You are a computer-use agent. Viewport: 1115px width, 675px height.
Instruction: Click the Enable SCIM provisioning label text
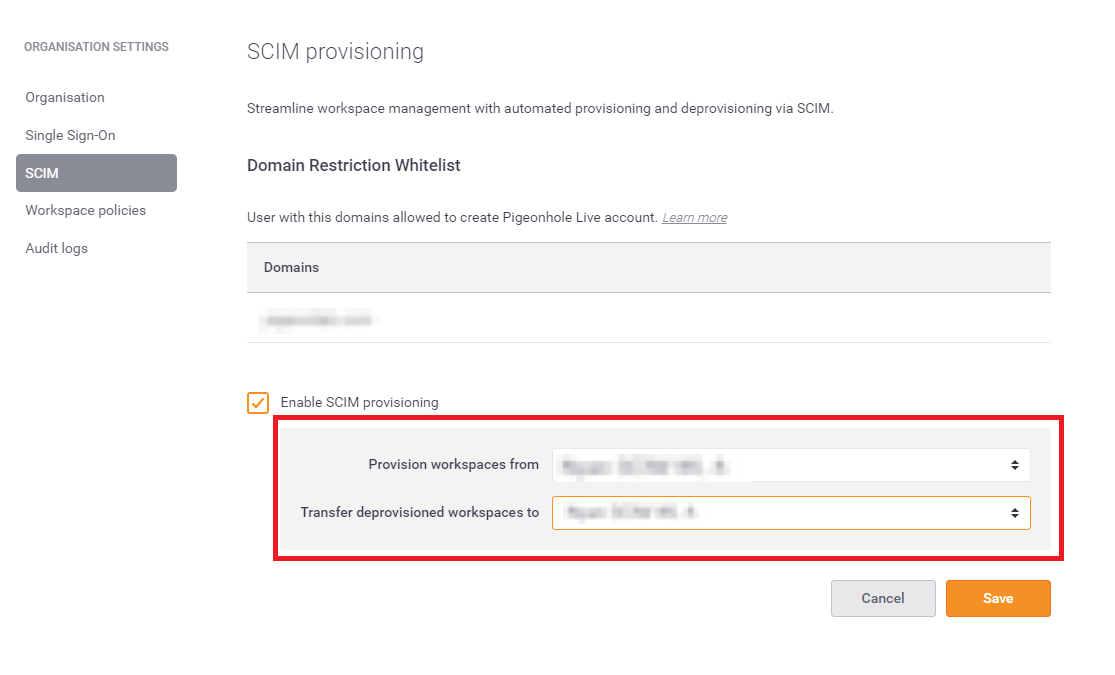(x=359, y=403)
